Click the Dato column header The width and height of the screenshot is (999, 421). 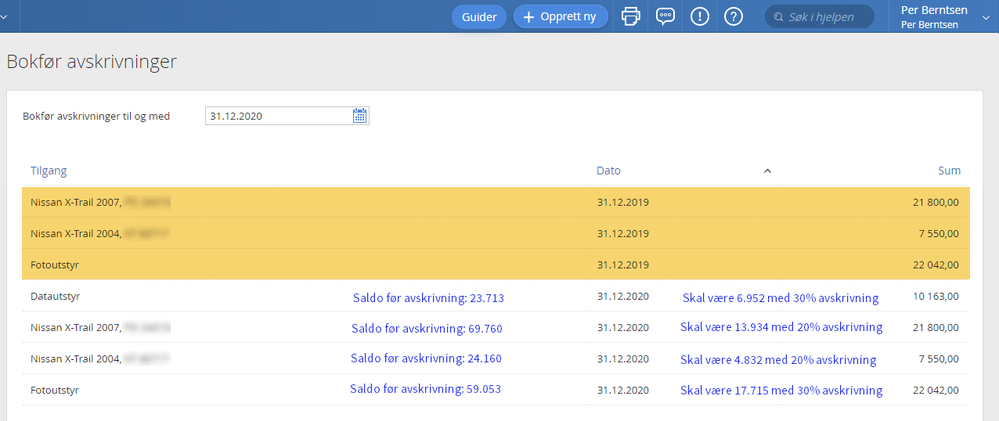[x=608, y=171]
